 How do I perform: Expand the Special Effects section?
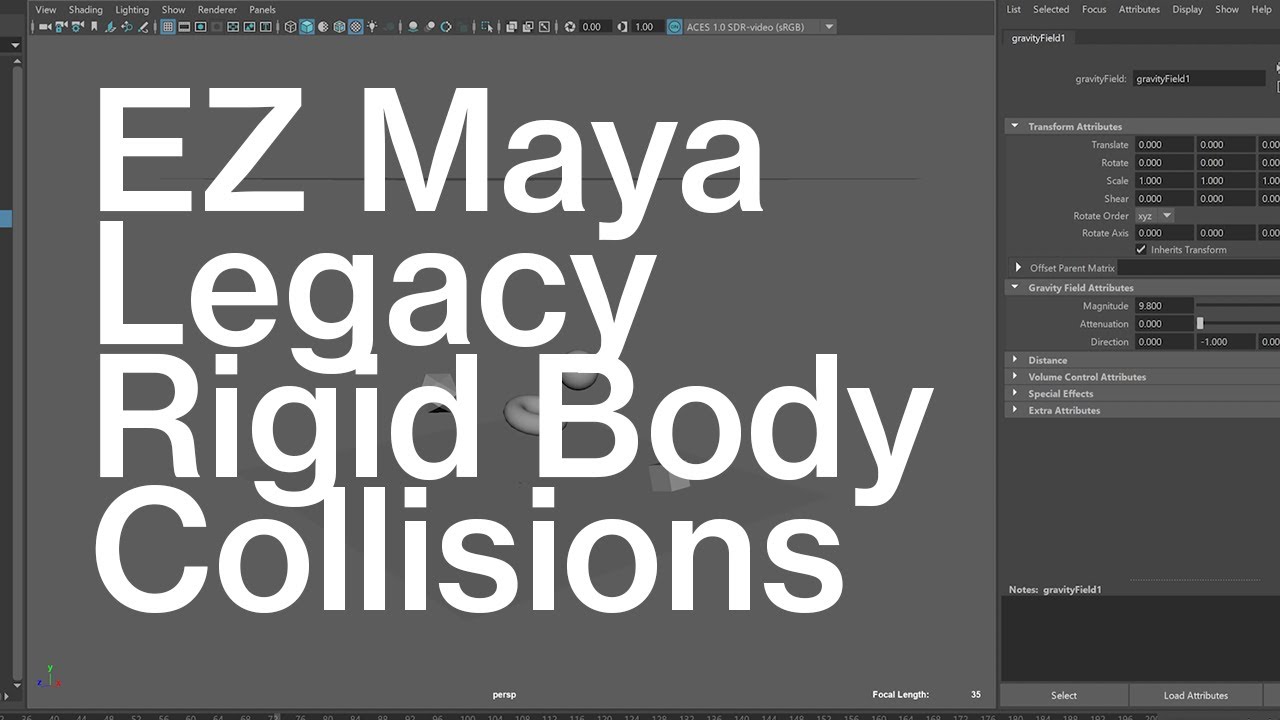pyautogui.click(x=1015, y=394)
